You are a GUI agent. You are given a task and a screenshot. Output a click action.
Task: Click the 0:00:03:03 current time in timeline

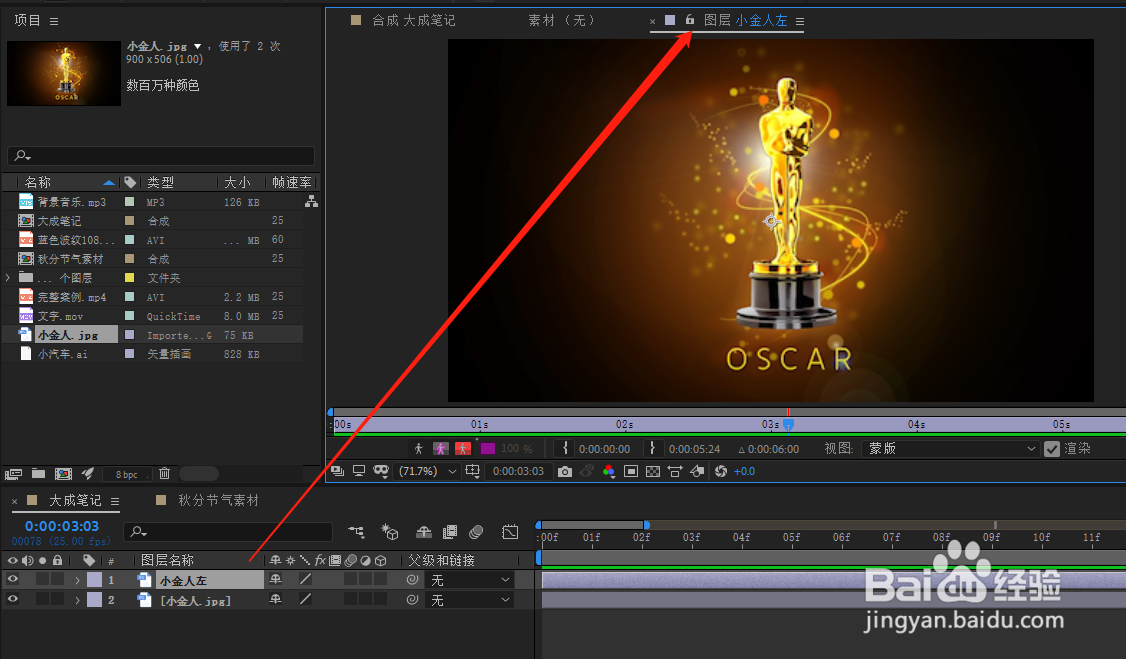click(x=62, y=526)
